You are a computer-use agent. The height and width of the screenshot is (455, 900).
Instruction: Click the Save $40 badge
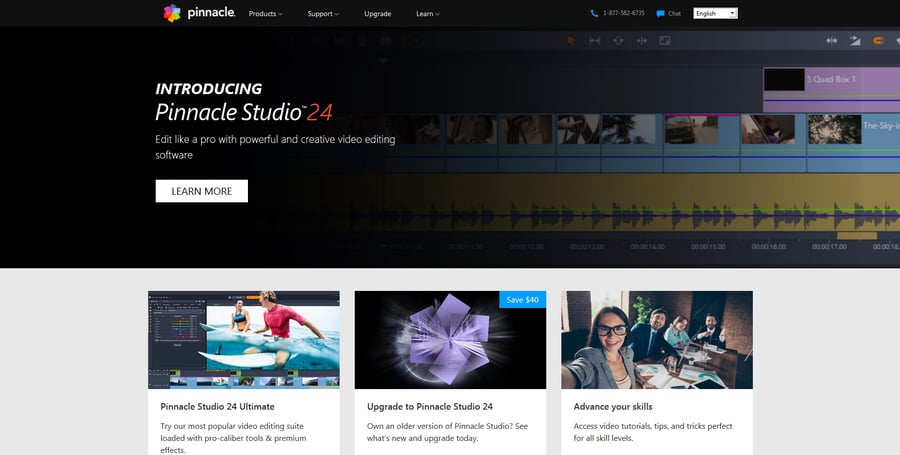click(522, 300)
